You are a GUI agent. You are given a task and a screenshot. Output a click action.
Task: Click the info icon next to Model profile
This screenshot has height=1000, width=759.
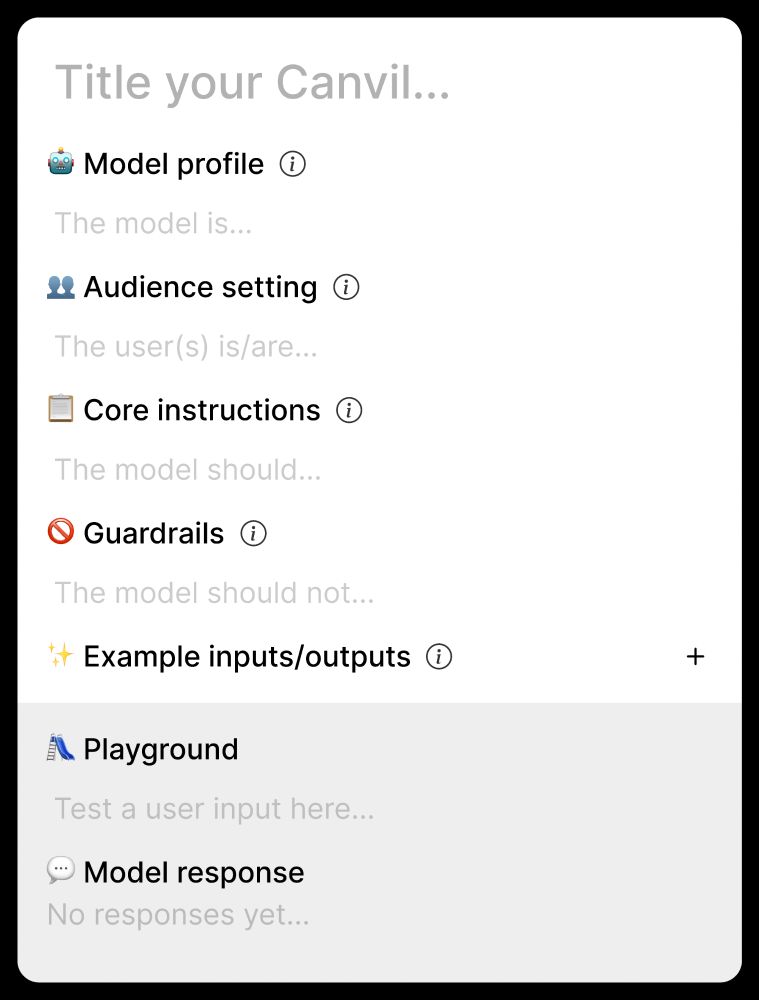293,164
